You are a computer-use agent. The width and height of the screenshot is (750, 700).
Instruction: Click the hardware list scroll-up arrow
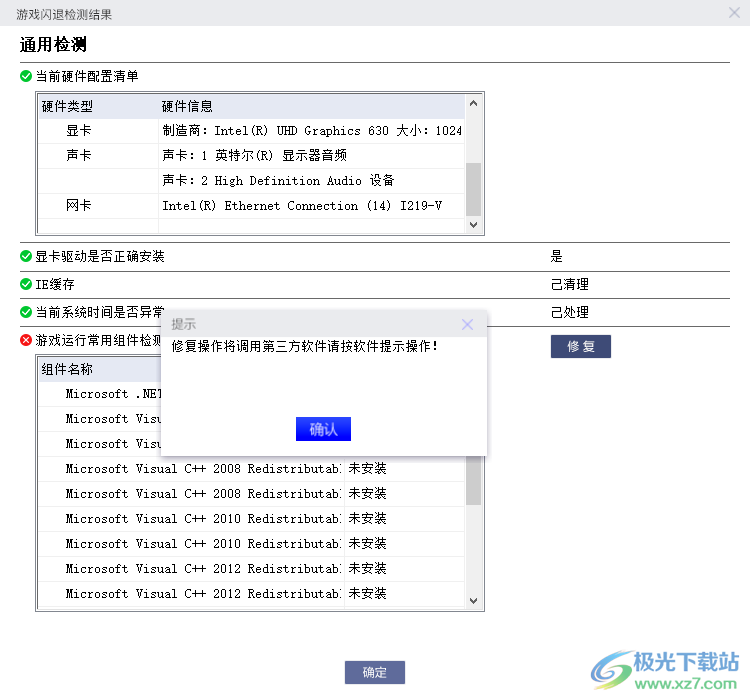[x=474, y=103]
